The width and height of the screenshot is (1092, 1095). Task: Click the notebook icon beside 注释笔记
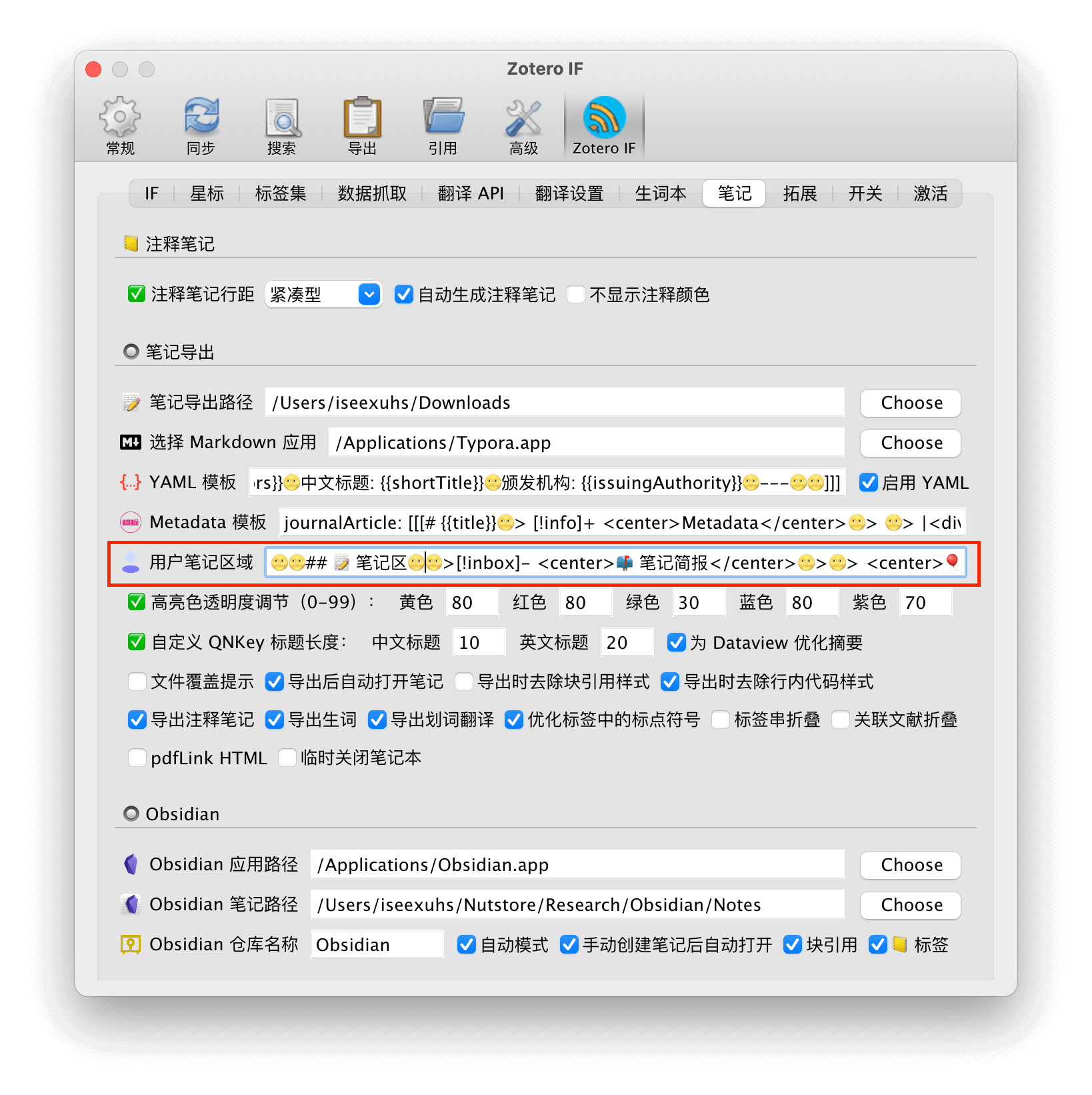pyautogui.click(x=131, y=243)
